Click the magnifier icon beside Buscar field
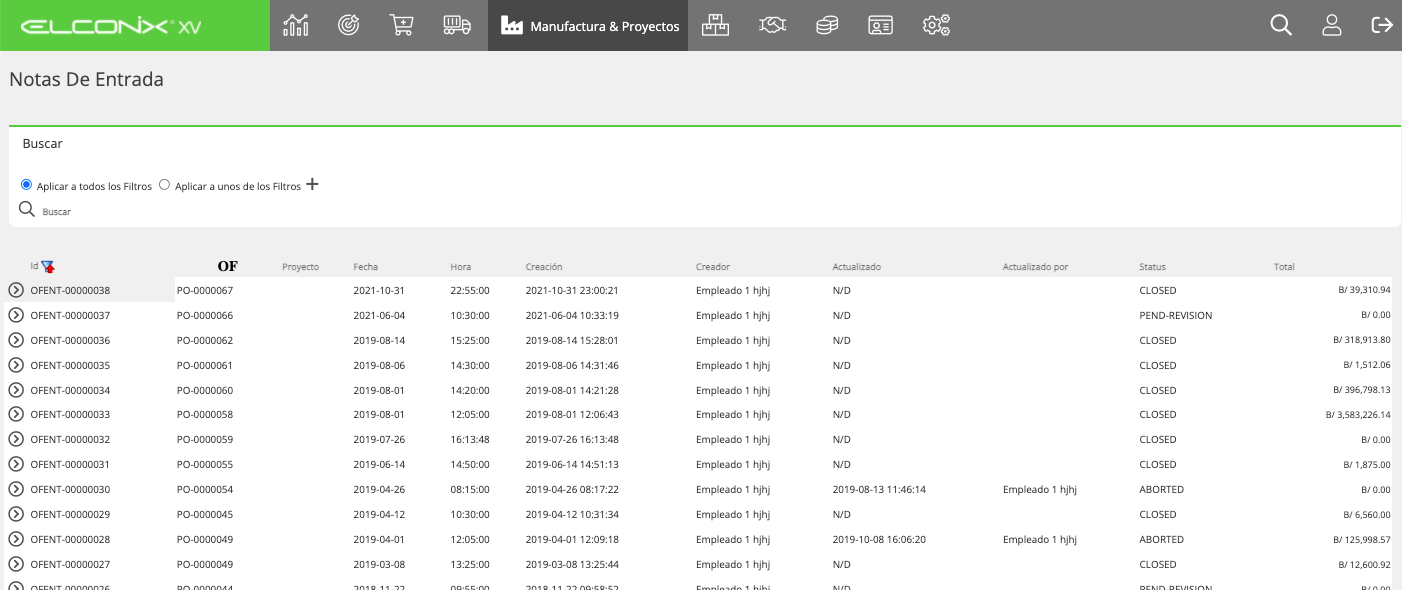 pos(28,209)
